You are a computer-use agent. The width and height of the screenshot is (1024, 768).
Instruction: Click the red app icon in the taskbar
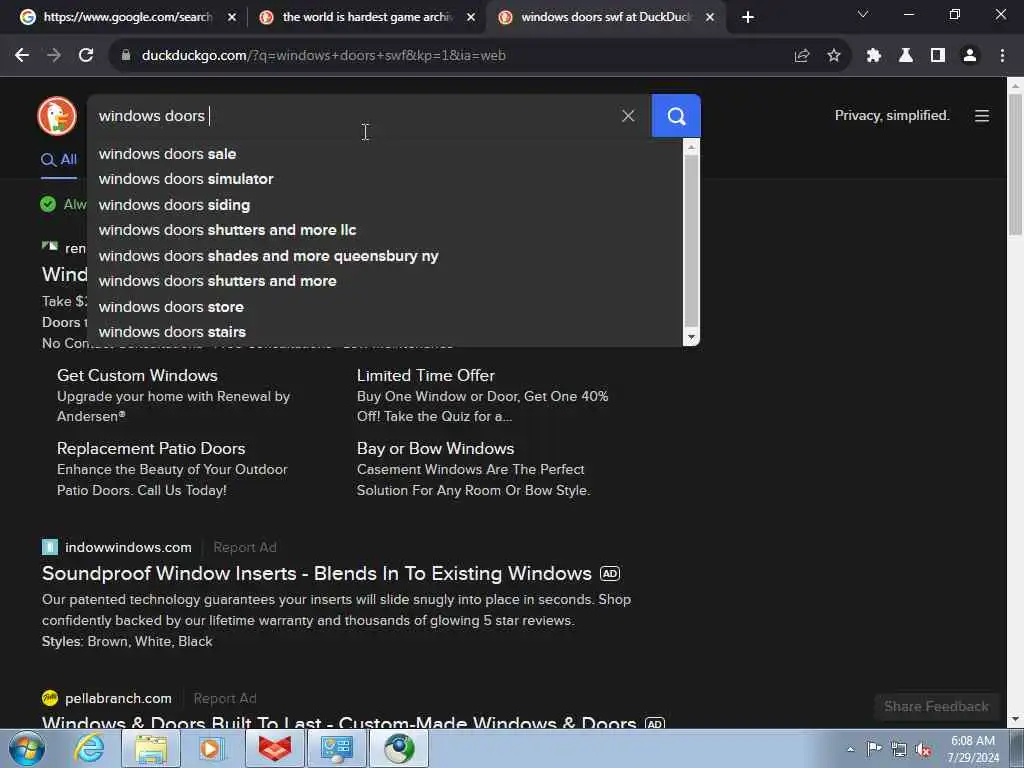point(275,748)
